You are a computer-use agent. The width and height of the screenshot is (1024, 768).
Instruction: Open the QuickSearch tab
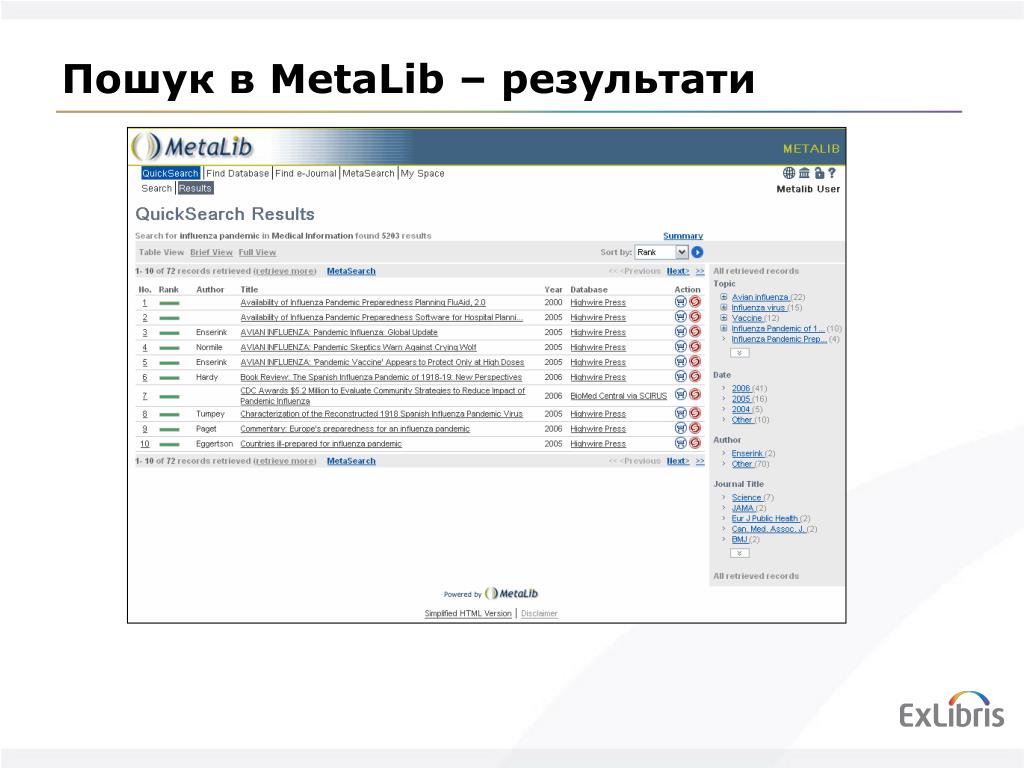pyautogui.click(x=170, y=173)
